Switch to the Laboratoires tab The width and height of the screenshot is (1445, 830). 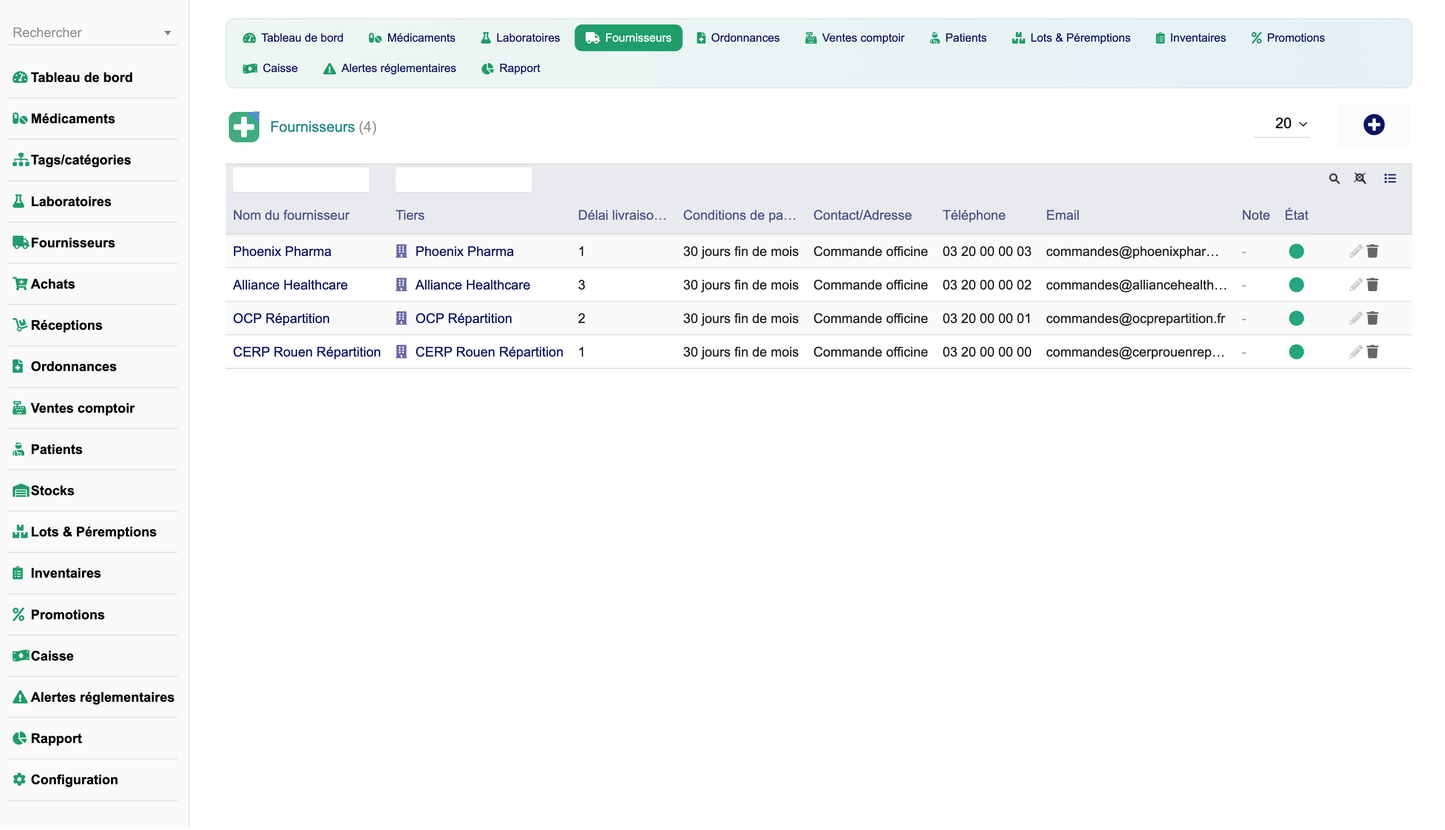click(x=519, y=38)
